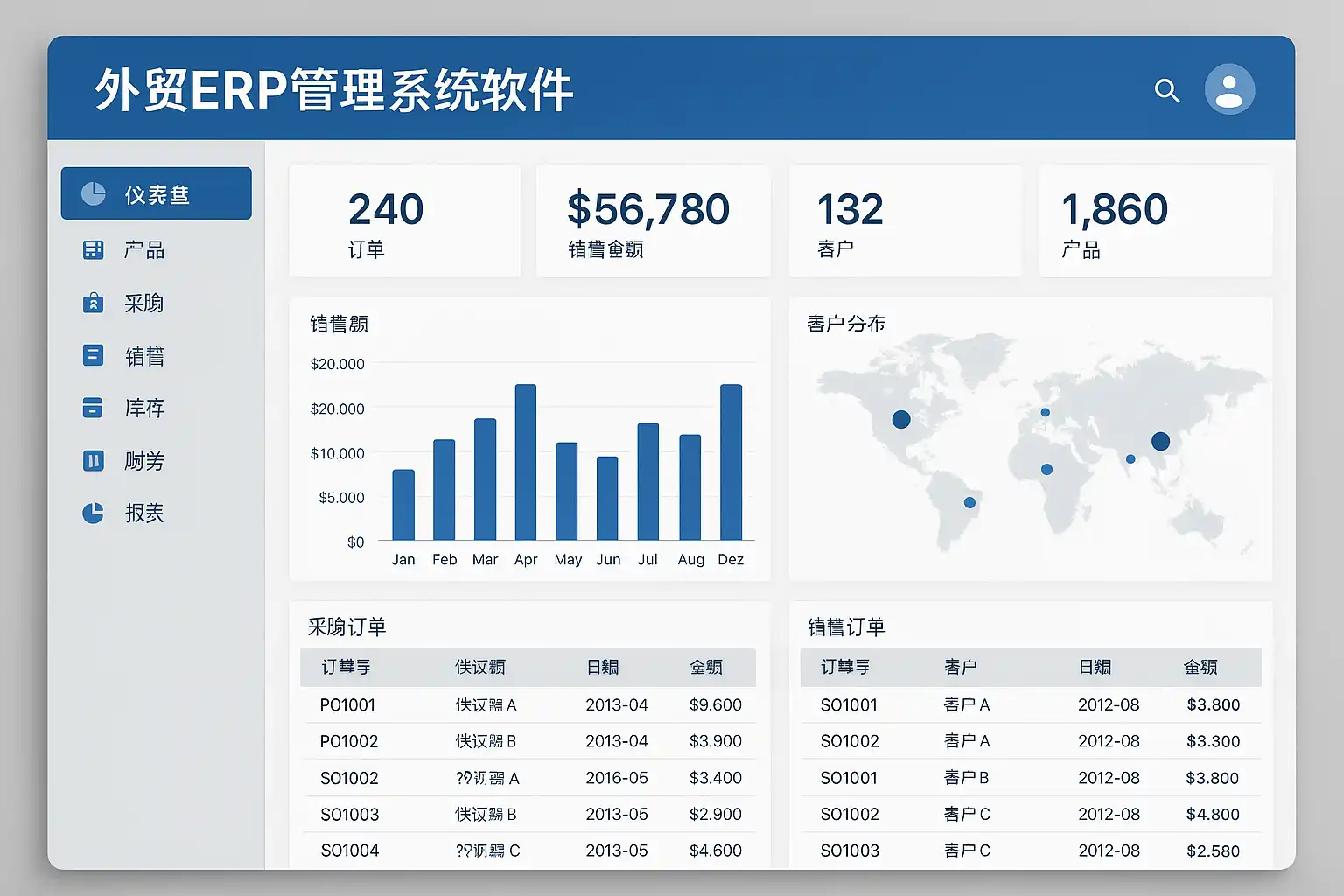Click the $4.600 amount cell

pos(716,850)
